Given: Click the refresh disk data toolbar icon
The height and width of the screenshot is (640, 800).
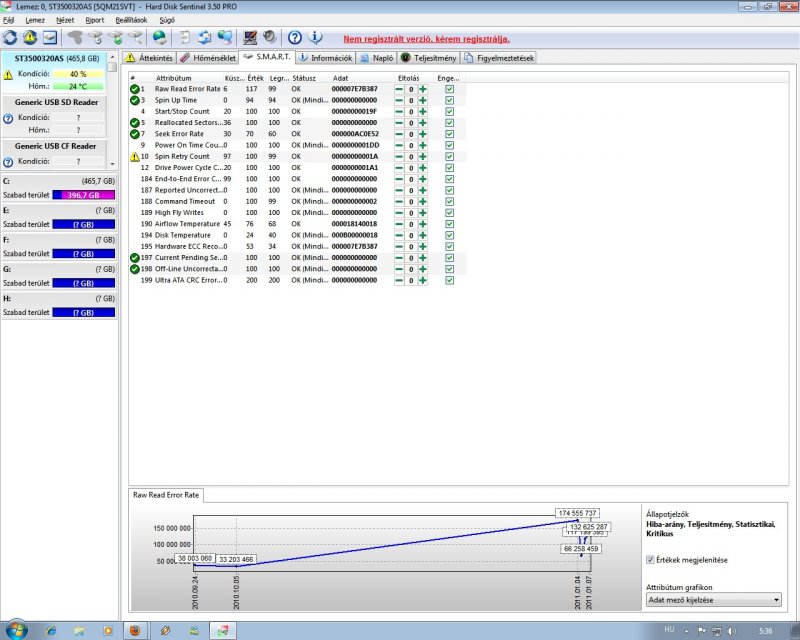Looking at the screenshot, I should (10, 37).
